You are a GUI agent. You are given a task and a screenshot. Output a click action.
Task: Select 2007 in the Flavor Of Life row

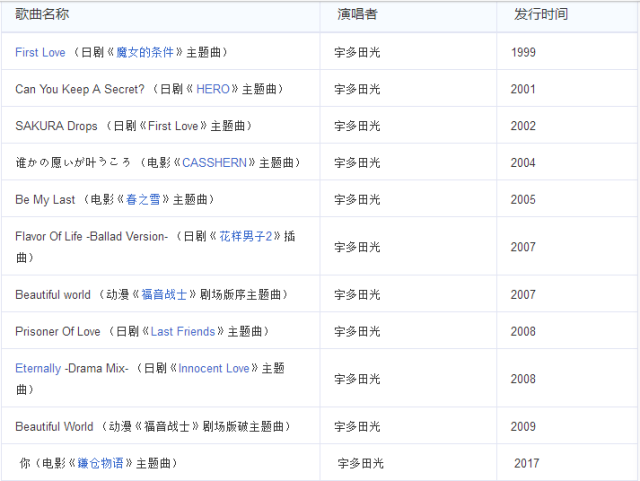coord(523,247)
